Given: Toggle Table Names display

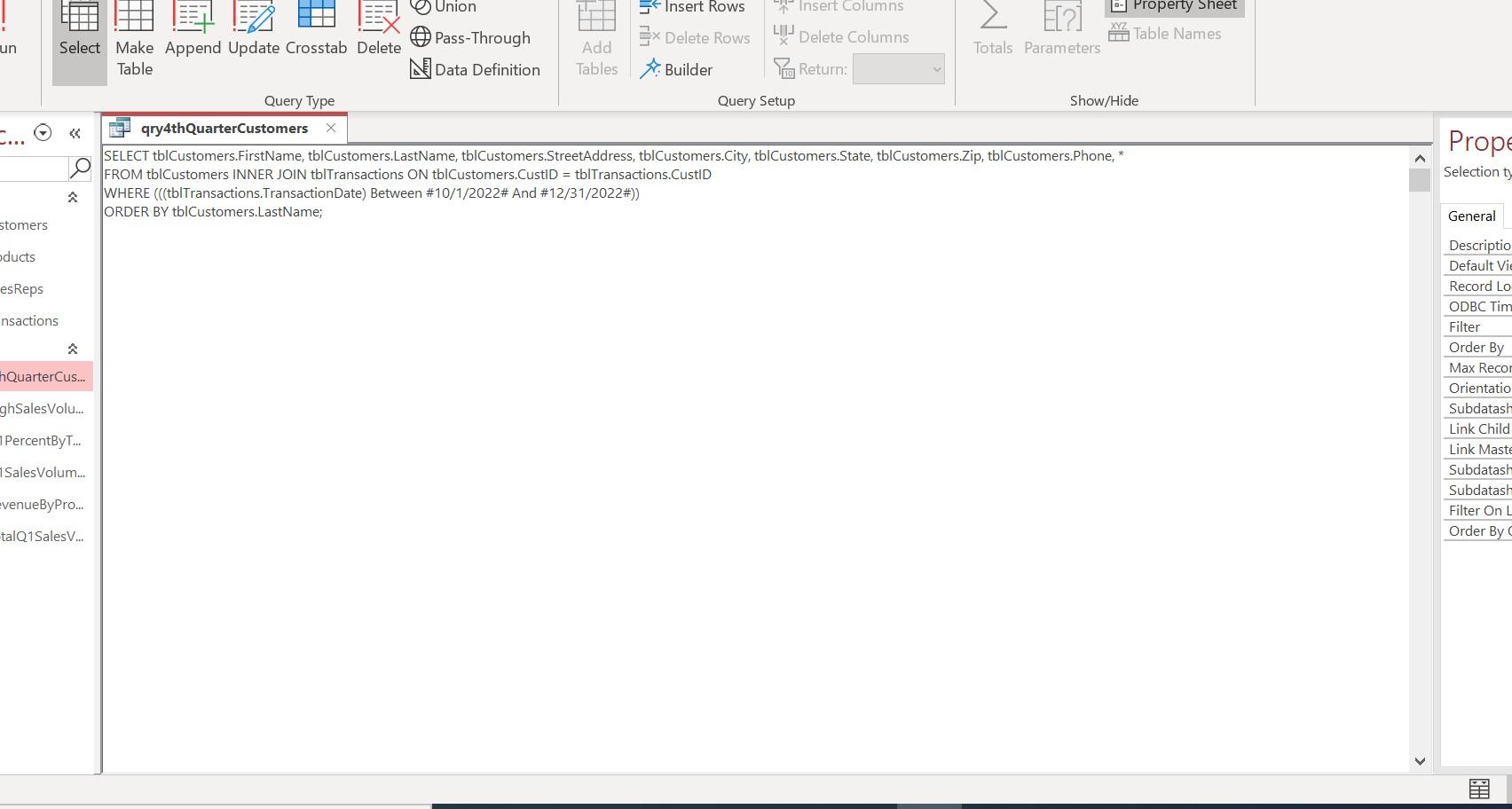Looking at the screenshot, I should pyautogui.click(x=1166, y=33).
